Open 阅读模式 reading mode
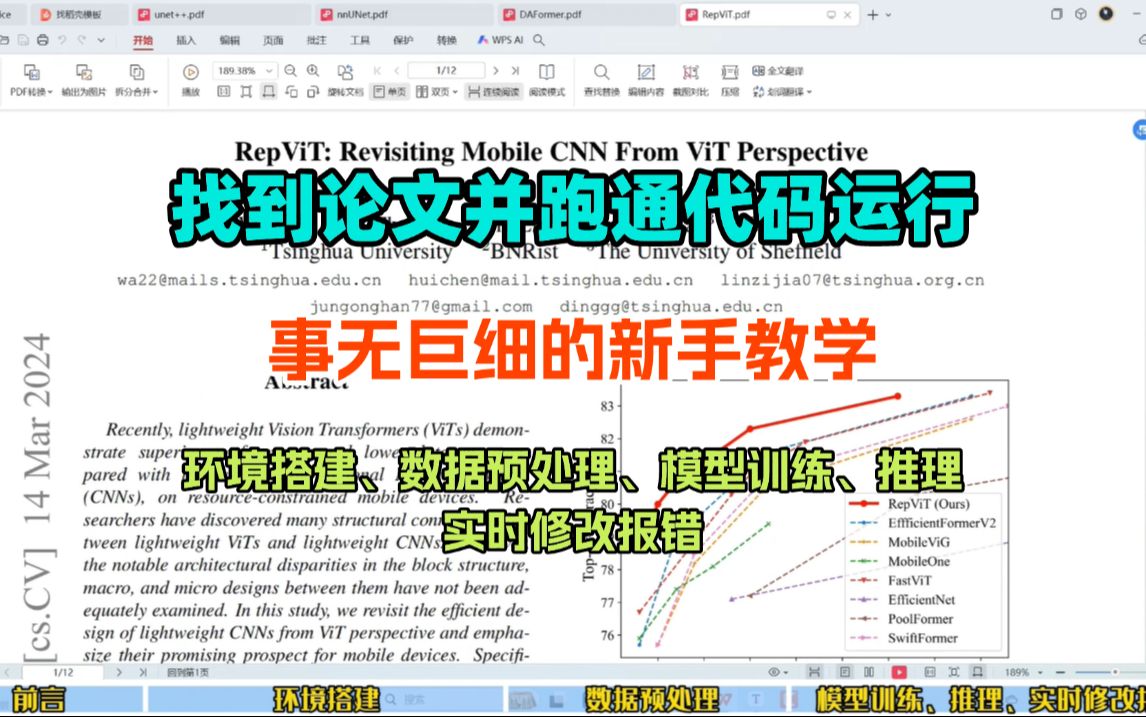Image resolution: width=1146 pixels, height=717 pixels. pyautogui.click(x=547, y=80)
